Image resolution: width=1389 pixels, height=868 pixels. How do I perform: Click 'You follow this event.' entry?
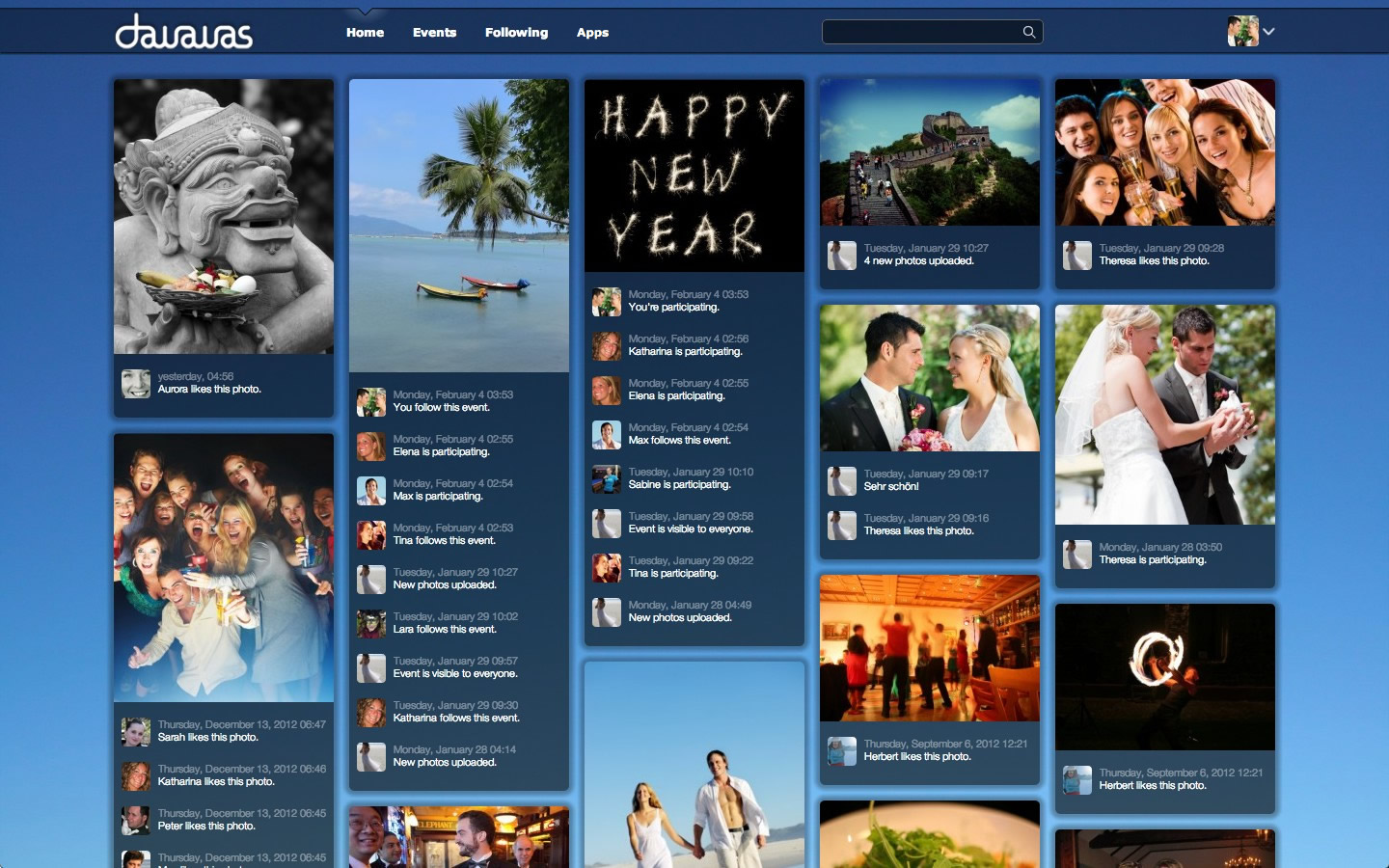pos(441,408)
